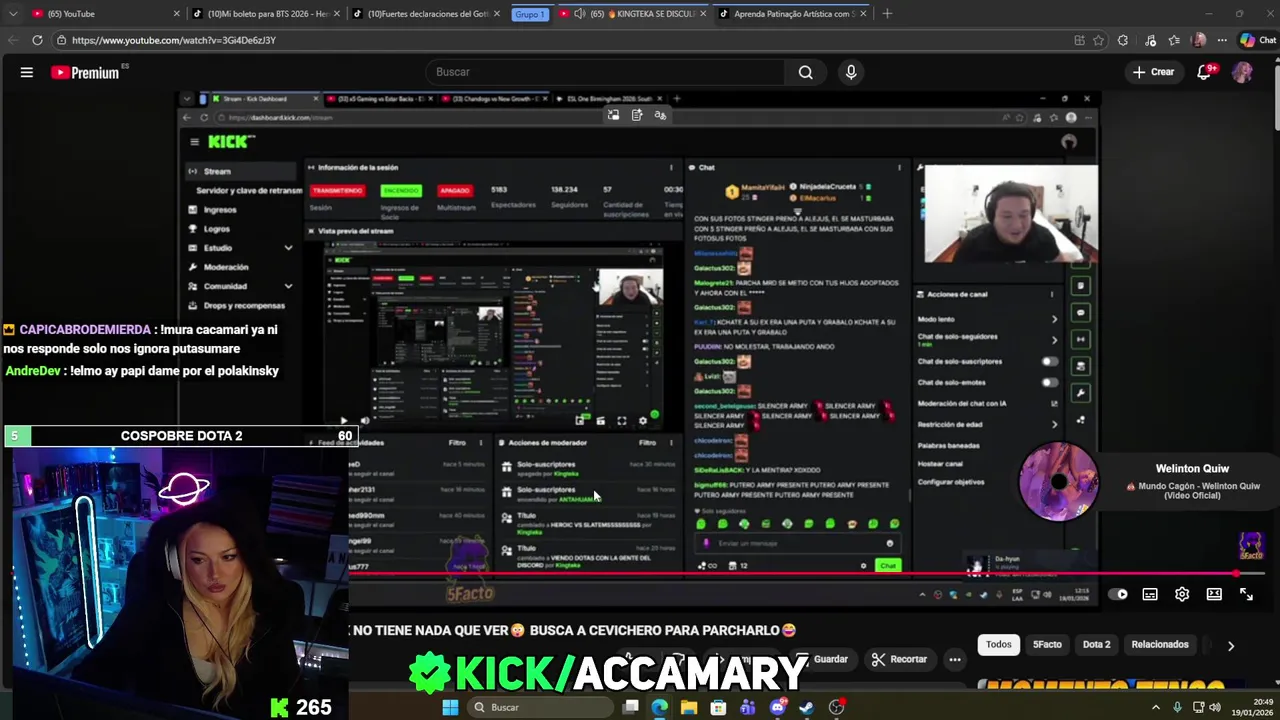Expand Modo lento chevron in channel actions
The width and height of the screenshot is (1280, 720).
(x=1054, y=319)
